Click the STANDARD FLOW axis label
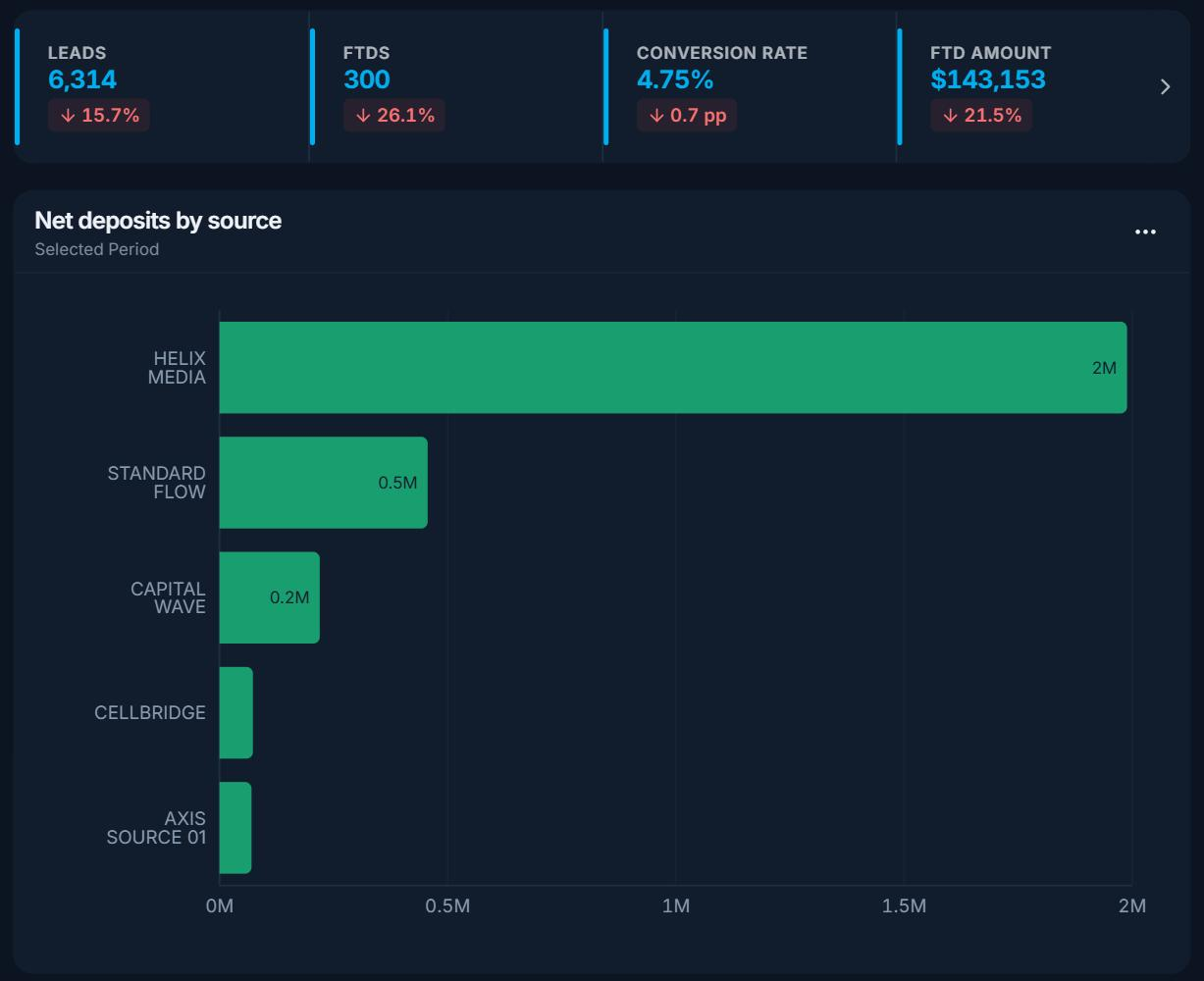The image size is (1204, 981). [157, 483]
